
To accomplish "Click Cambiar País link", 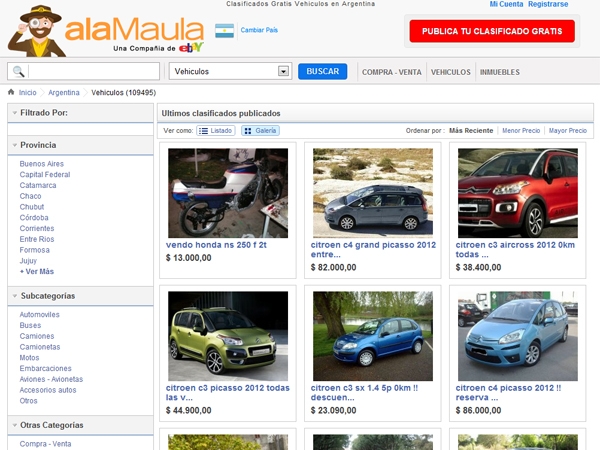I will pos(259,30).
